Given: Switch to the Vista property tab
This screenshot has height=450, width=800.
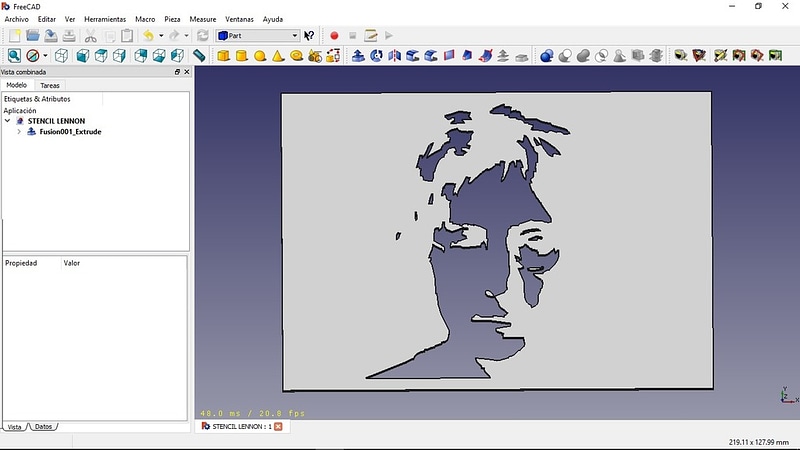Looking at the screenshot, I should (x=14, y=427).
